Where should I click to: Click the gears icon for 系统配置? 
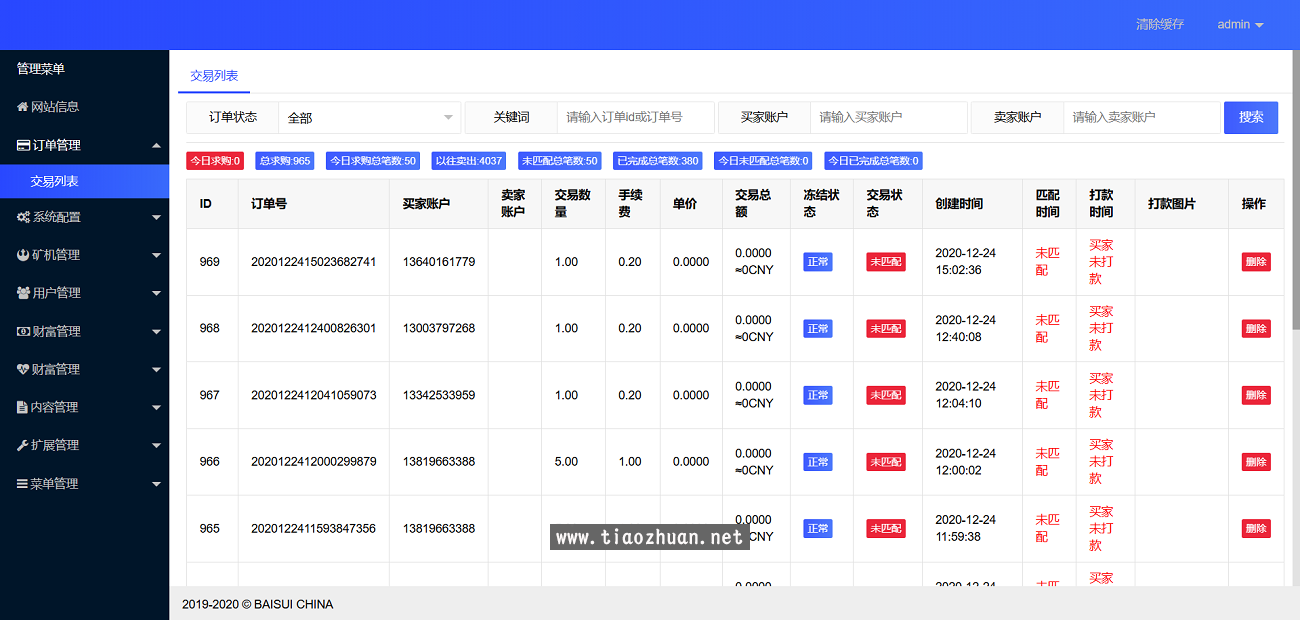(x=23, y=217)
